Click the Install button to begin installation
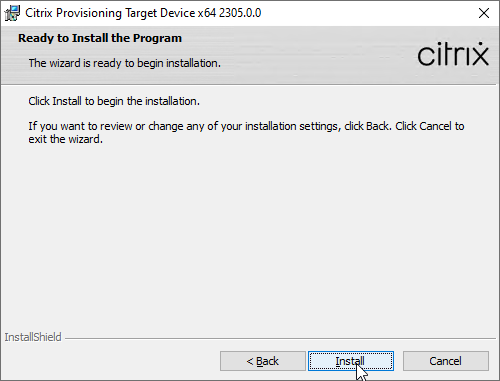Image resolution: width=500 pixels, height=381 pixels. click(351, 361)
